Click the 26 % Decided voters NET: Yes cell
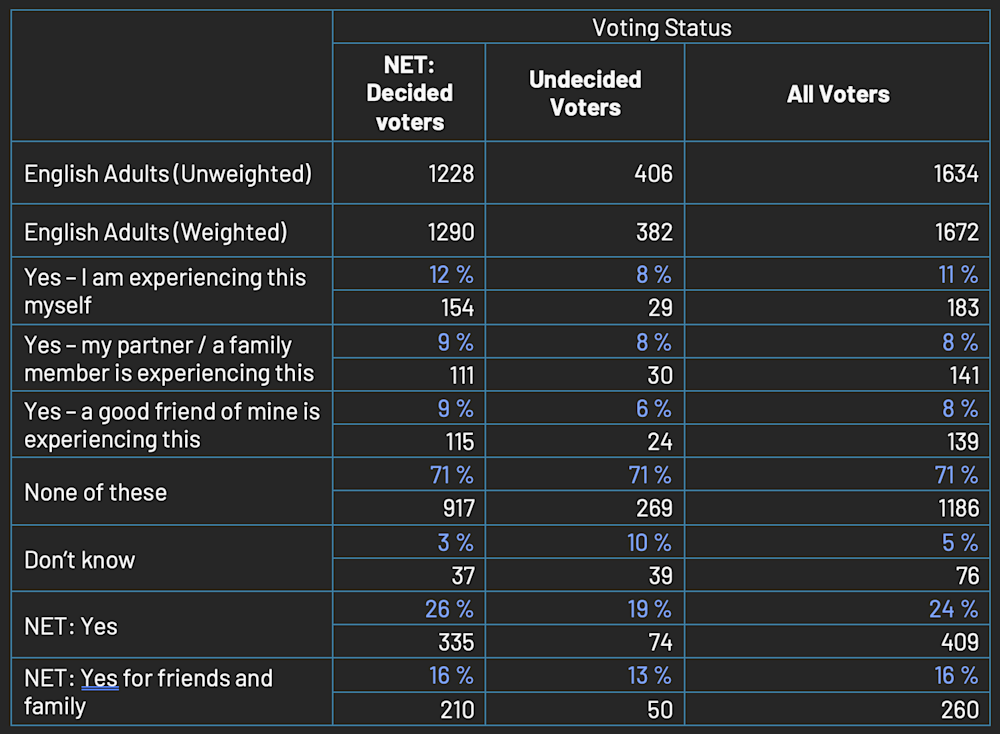1000x734 pixels. pos(452,609)
